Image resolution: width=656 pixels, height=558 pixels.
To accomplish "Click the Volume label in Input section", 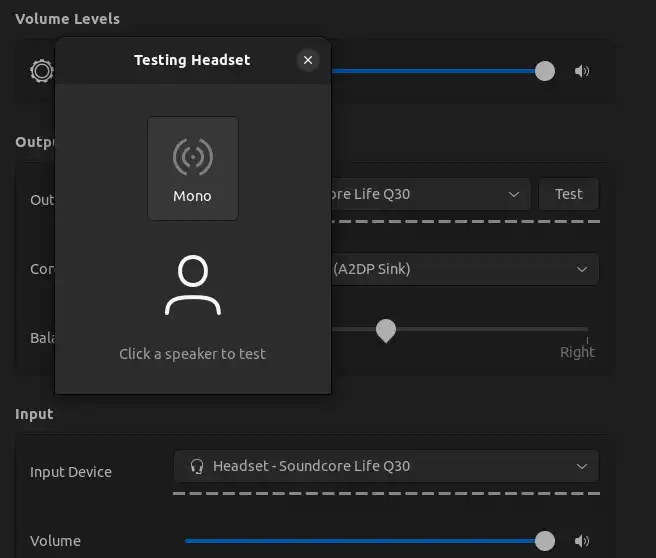I will click(x=55, y=541).
